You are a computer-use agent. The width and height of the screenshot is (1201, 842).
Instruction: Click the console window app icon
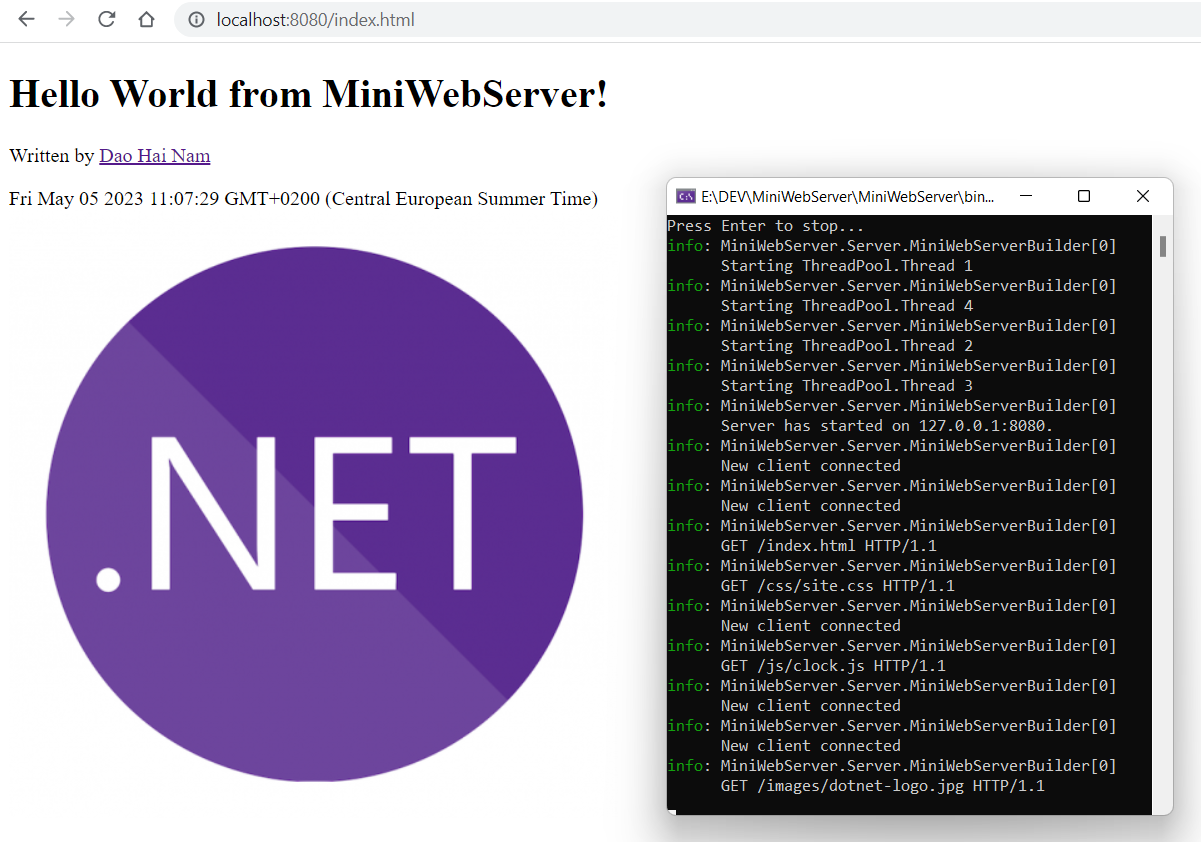(x=686, y=196)
